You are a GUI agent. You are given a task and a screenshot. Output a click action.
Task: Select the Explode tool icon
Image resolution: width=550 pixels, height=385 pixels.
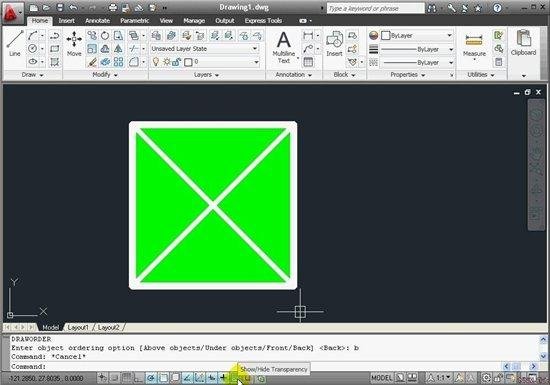(105, 62)
